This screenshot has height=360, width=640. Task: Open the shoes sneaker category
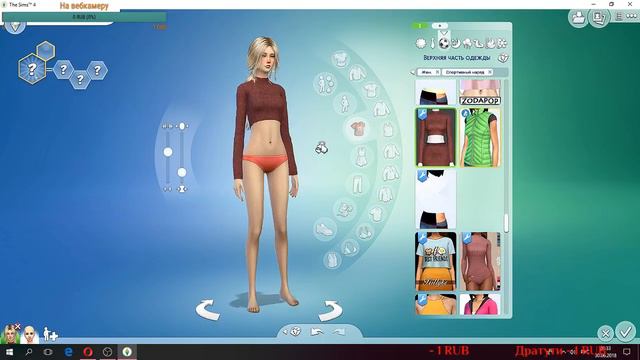point(325,229)
